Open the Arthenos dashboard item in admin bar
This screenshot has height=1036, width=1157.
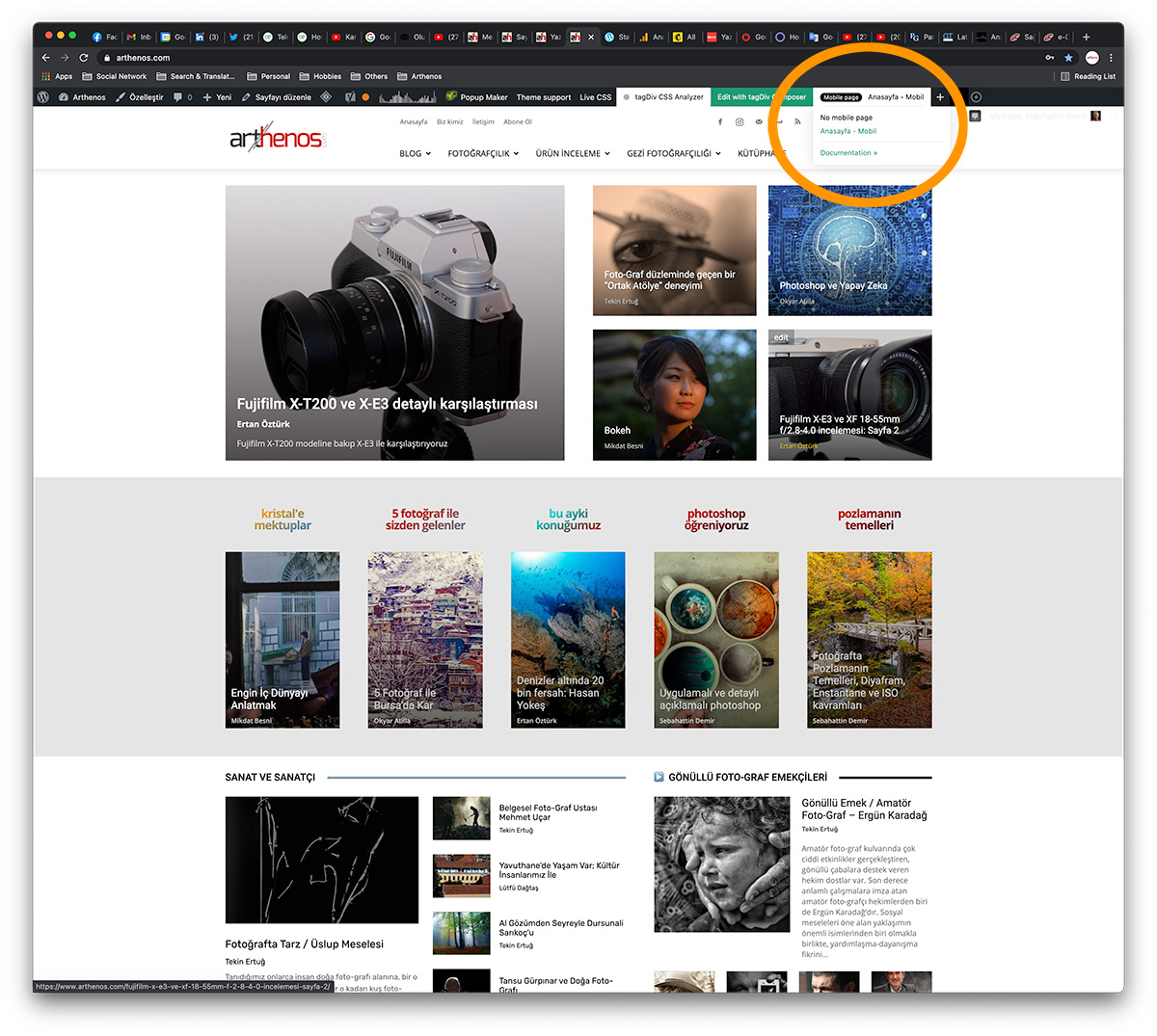pos(82,97)
